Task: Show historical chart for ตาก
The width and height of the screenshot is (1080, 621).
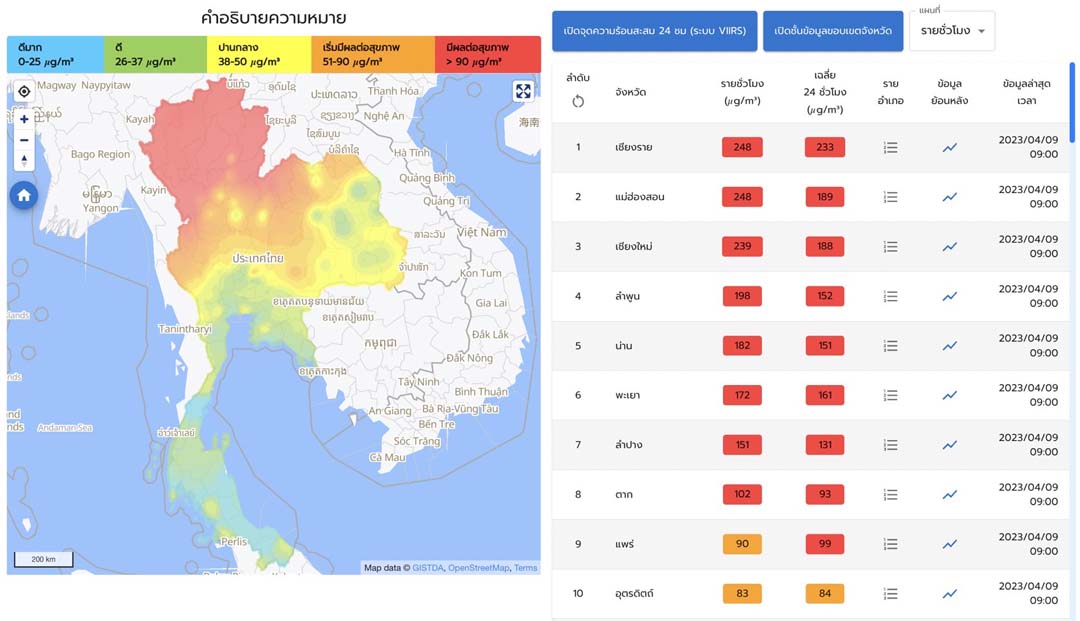Action: [949, 495]
